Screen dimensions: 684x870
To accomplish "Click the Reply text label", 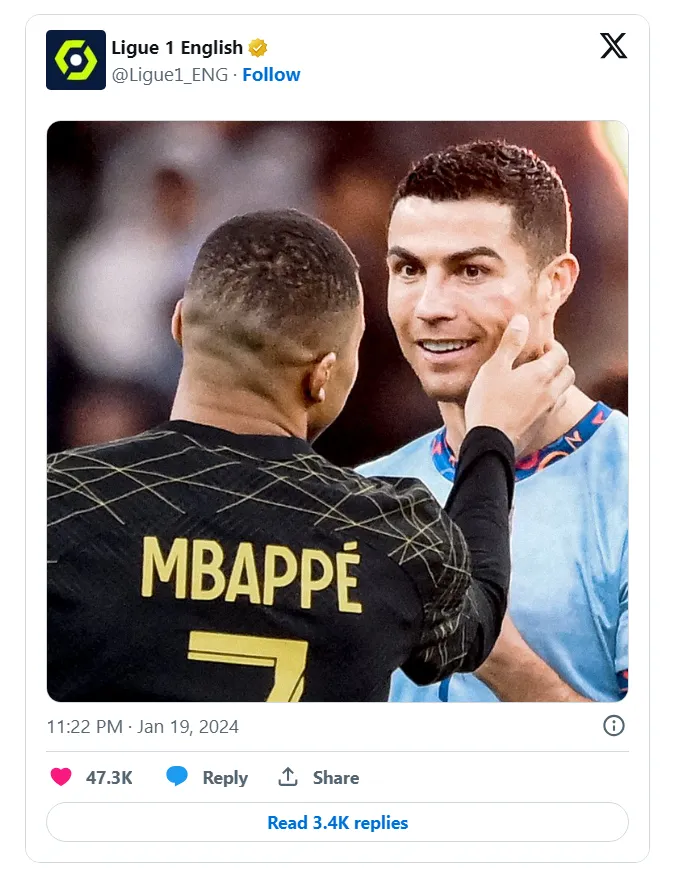I will click(x=225, y=778).
